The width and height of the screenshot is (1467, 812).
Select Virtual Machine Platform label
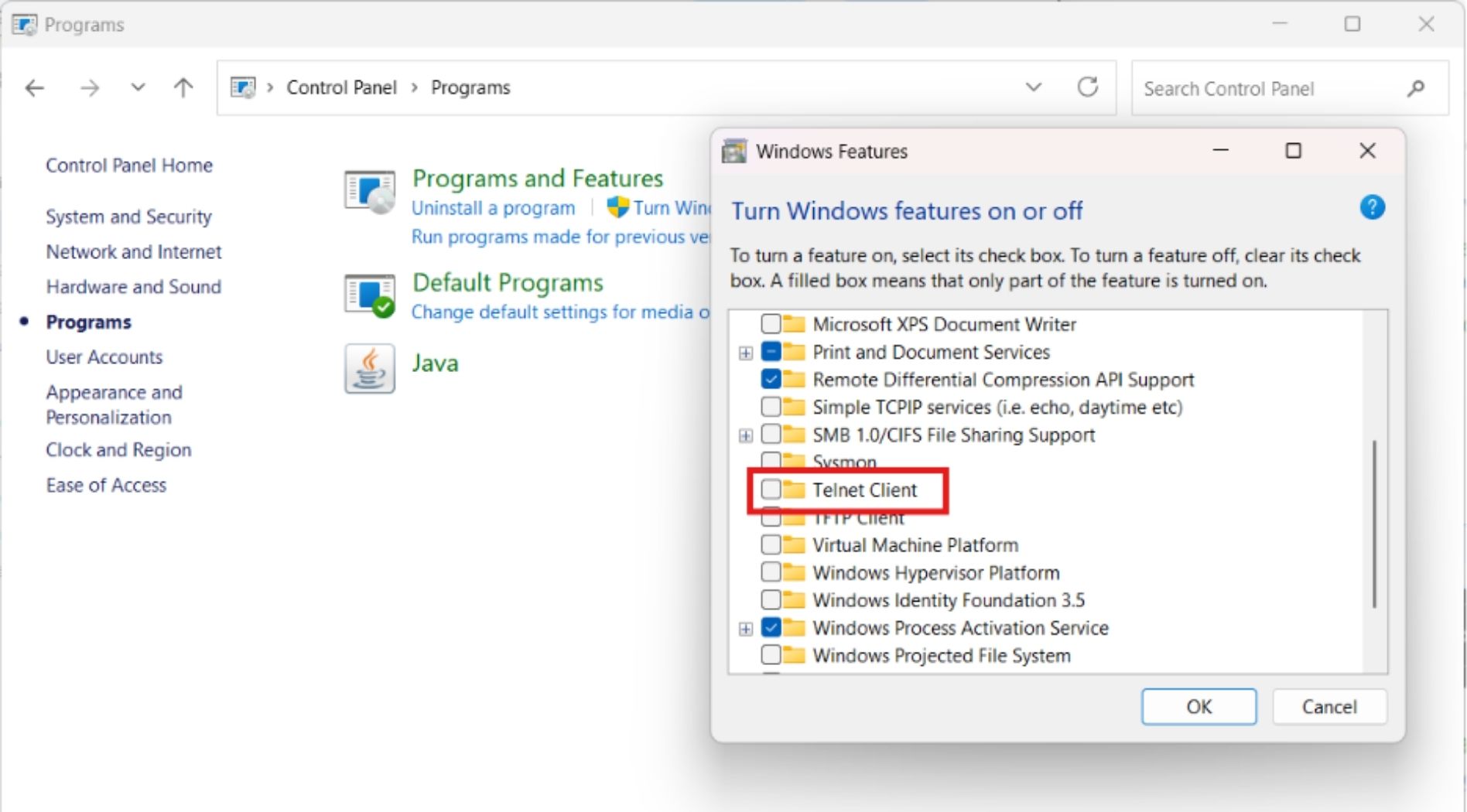[915, 545]
